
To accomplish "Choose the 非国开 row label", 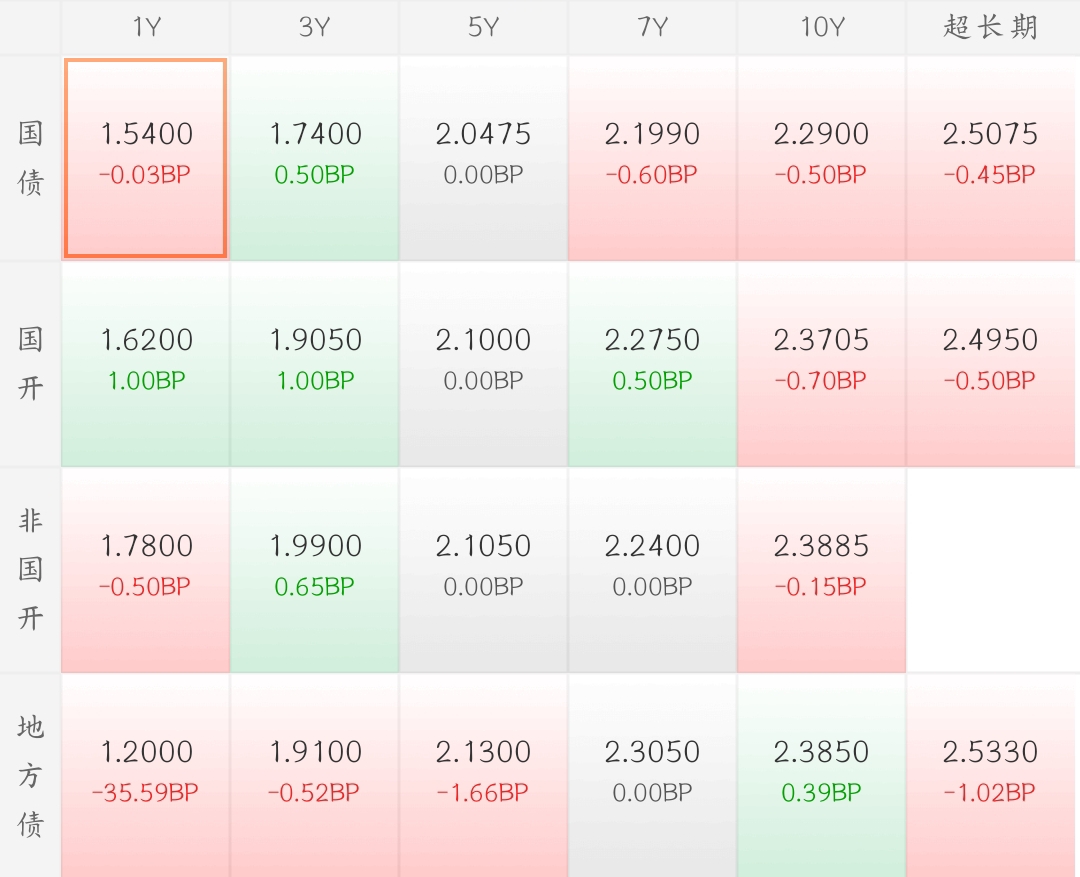I will (x=30, y=570).
